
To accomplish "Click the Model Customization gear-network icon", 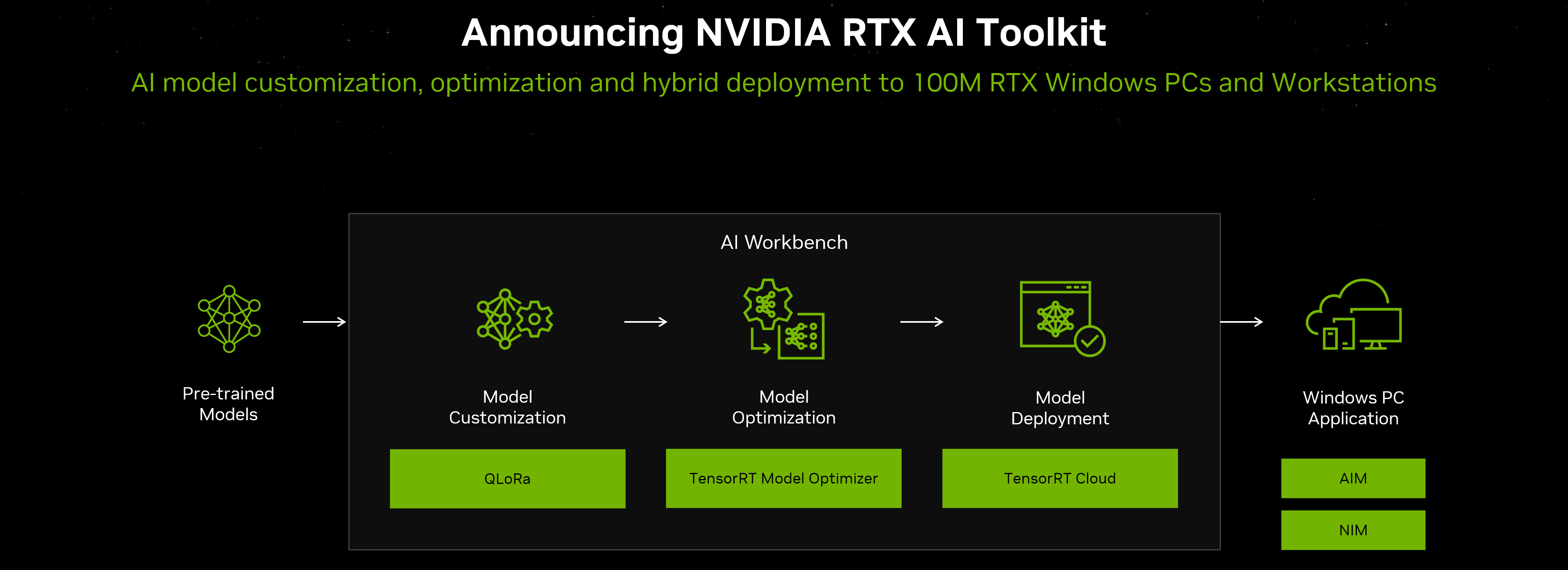I will 514,319.
